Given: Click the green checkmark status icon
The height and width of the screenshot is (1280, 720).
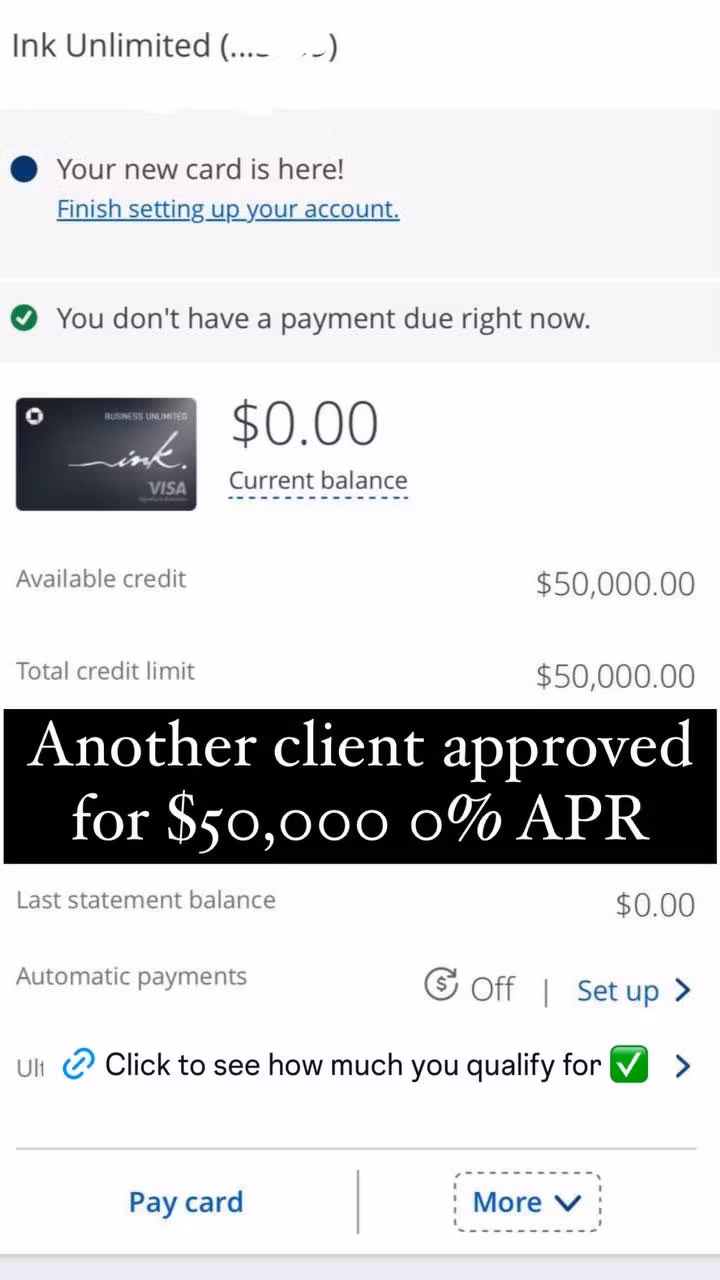Looking at the screenshot, I should click(24, 319).
